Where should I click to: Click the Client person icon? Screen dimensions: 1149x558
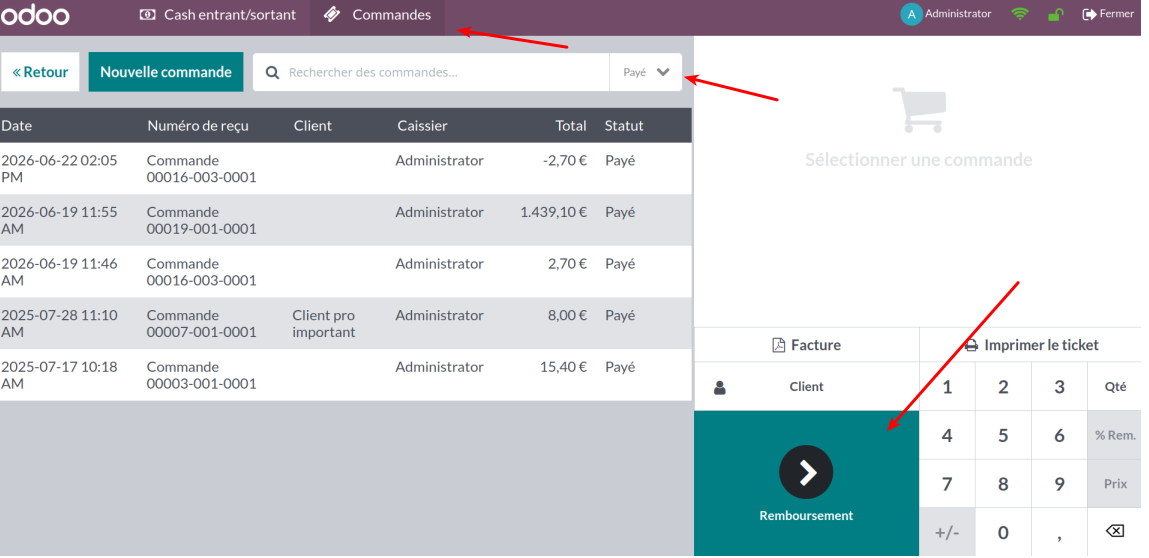coord(720,387)
